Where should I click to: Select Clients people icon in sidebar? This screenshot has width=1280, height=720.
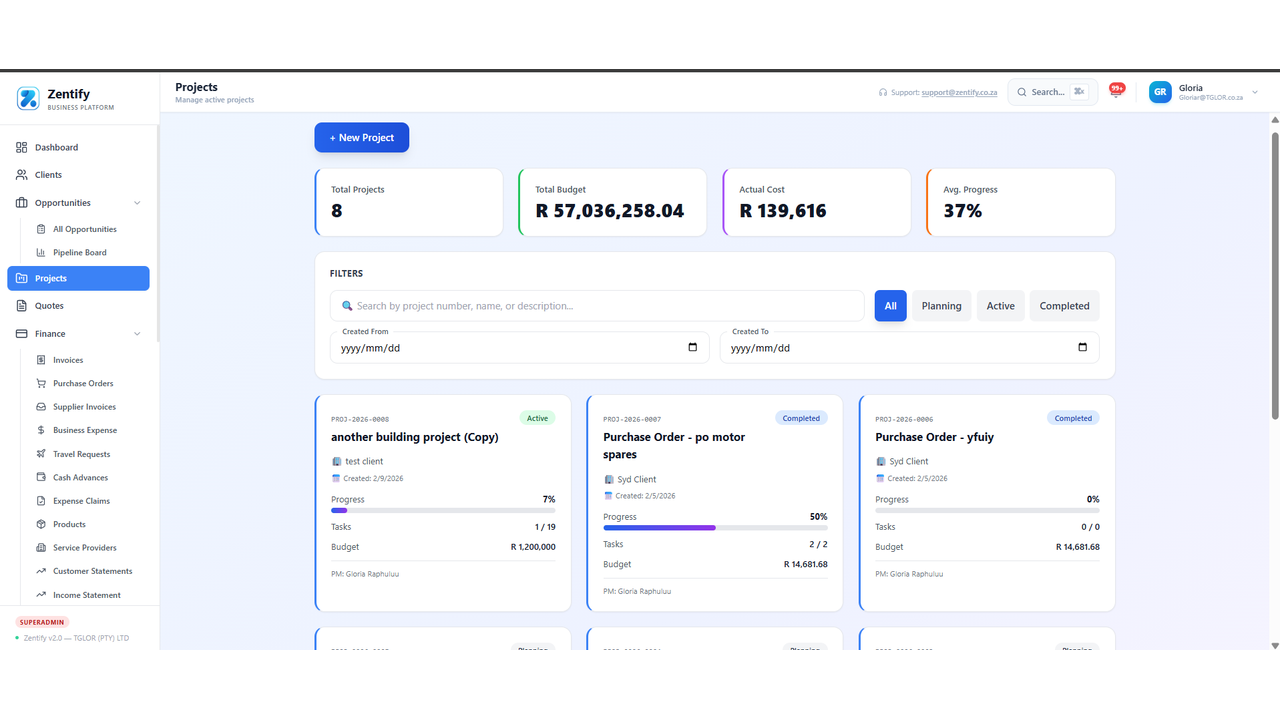coord(22,175)
